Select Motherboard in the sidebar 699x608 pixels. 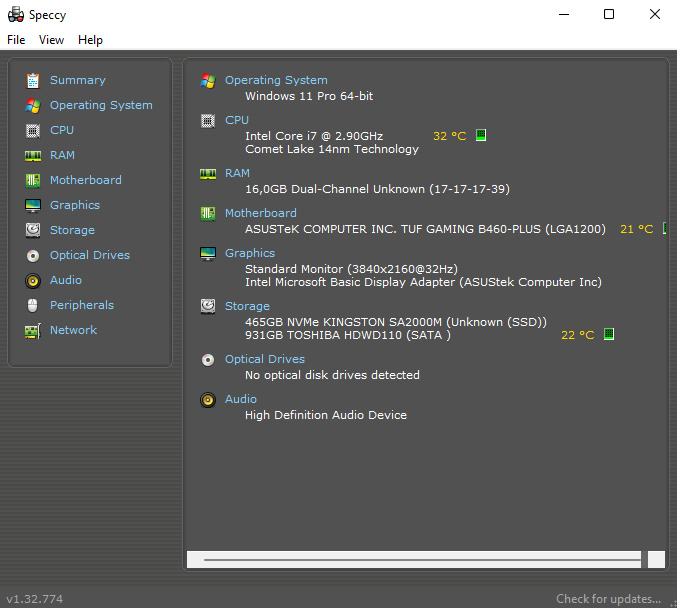[86, 180]
